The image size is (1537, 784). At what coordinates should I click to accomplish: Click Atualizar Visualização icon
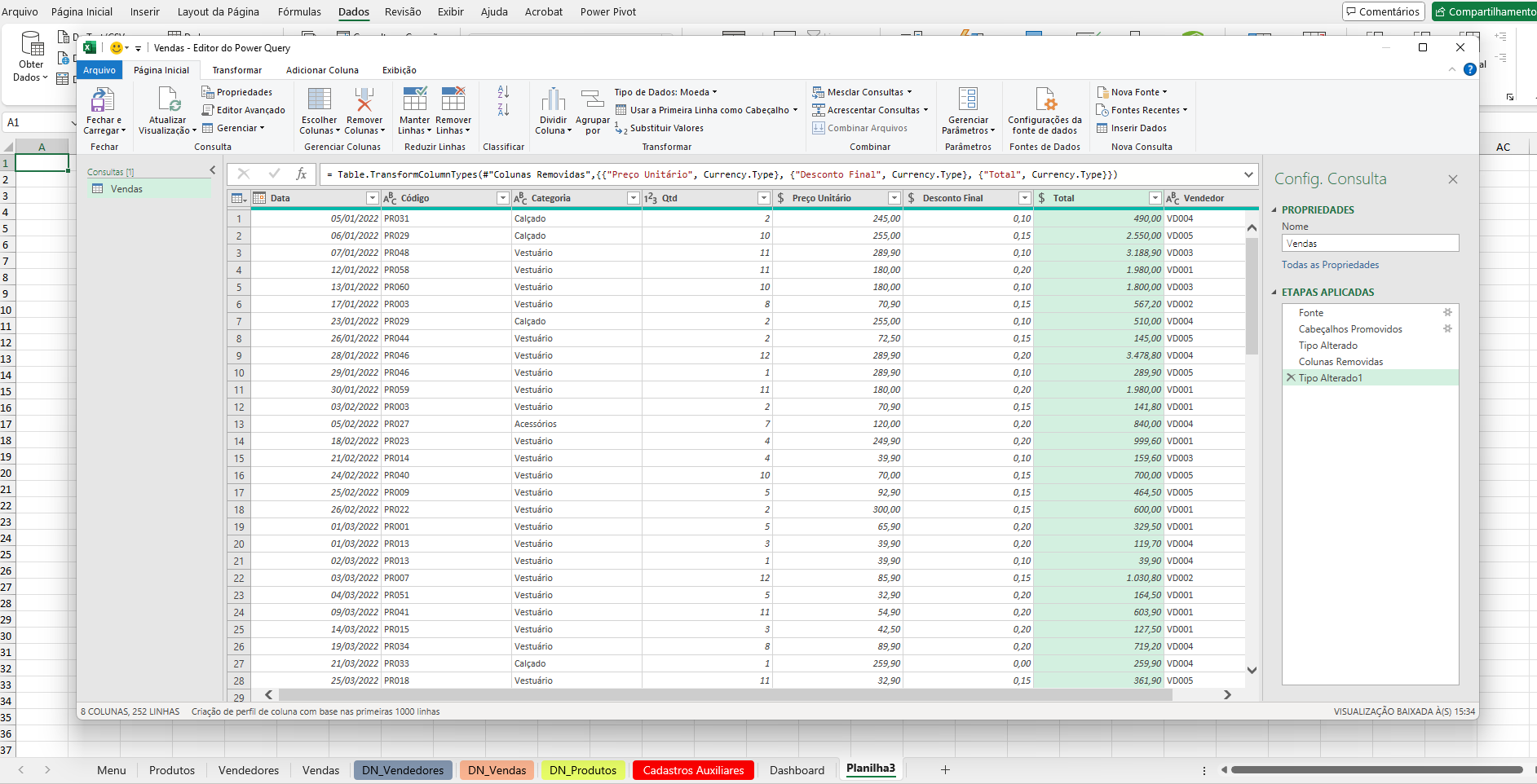169,100
